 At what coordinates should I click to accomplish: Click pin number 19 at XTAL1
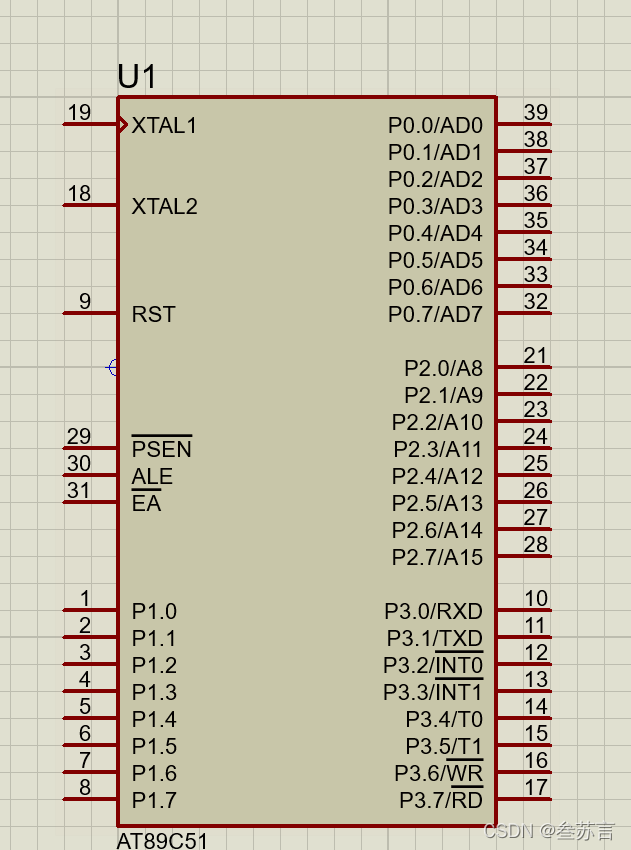(x=79, y=113)
